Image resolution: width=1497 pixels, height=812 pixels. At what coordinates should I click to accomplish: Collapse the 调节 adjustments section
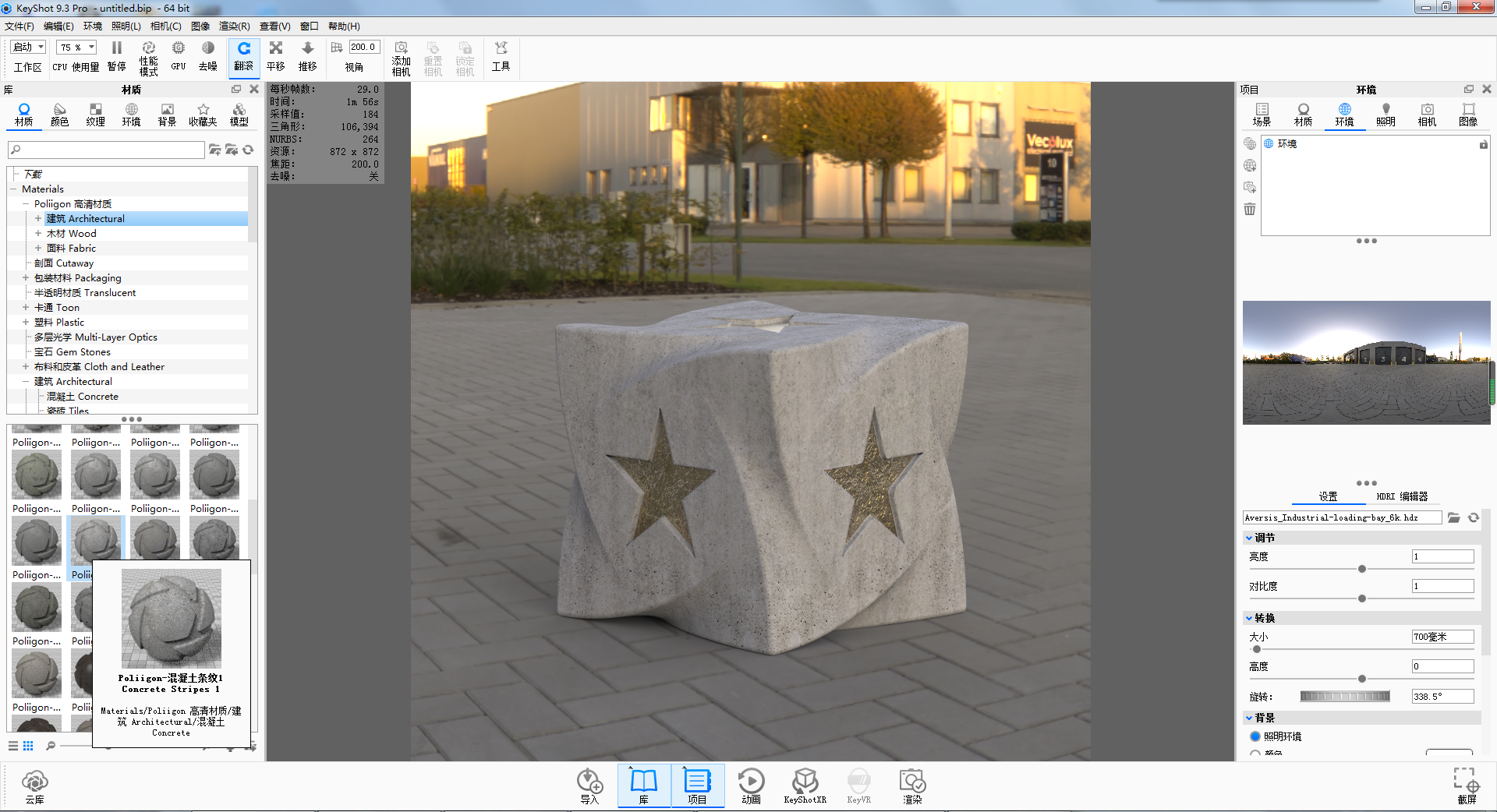click(x=1249, y=538)
